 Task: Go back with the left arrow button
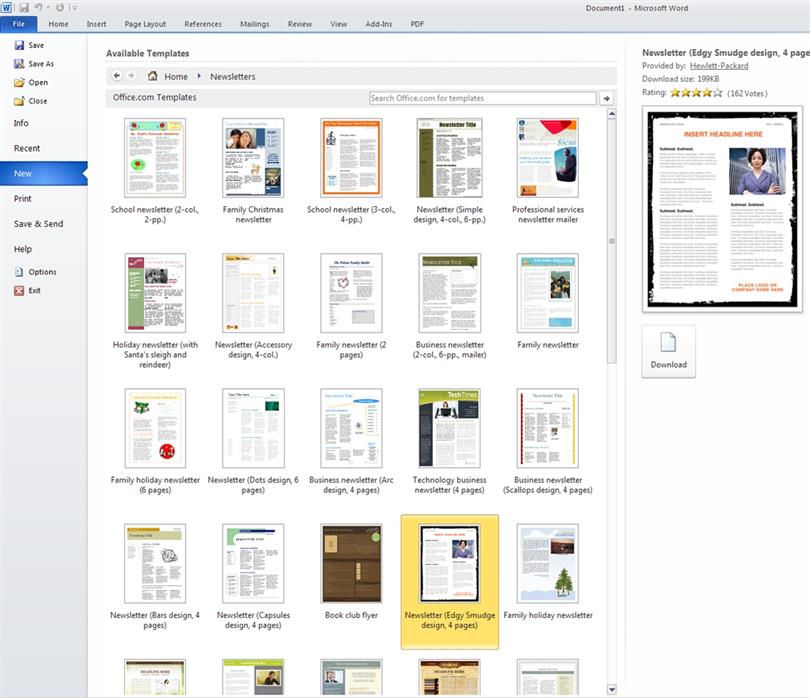[x=117, y=76]
